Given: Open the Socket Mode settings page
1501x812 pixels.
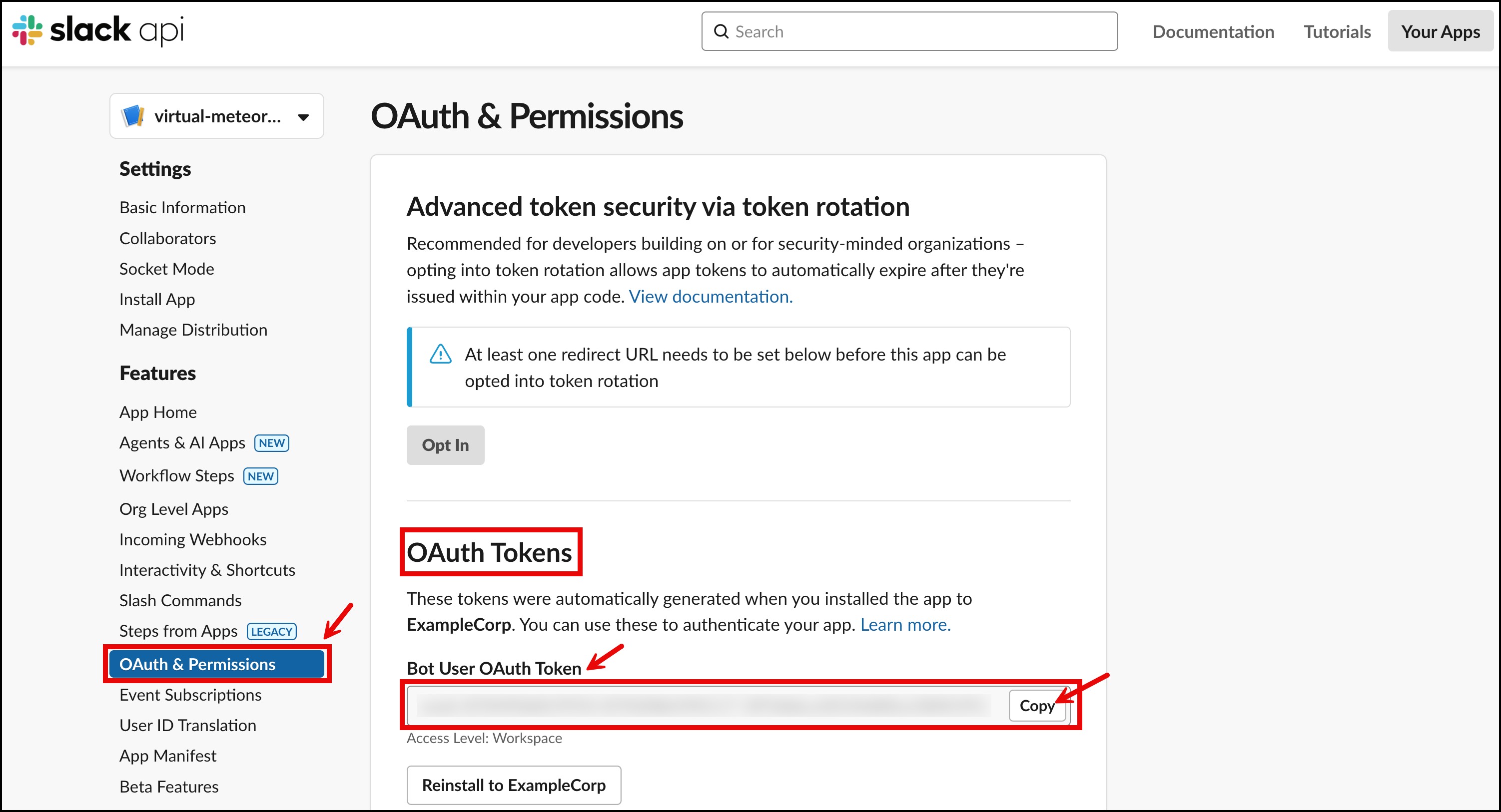Looking at the screenshot, I should click(x=167, y=269).
